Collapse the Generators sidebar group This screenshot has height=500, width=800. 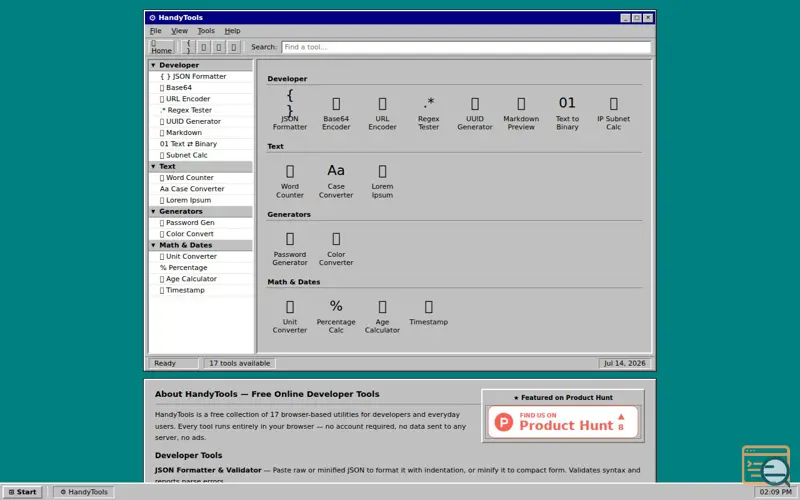[x=201, y=211]
